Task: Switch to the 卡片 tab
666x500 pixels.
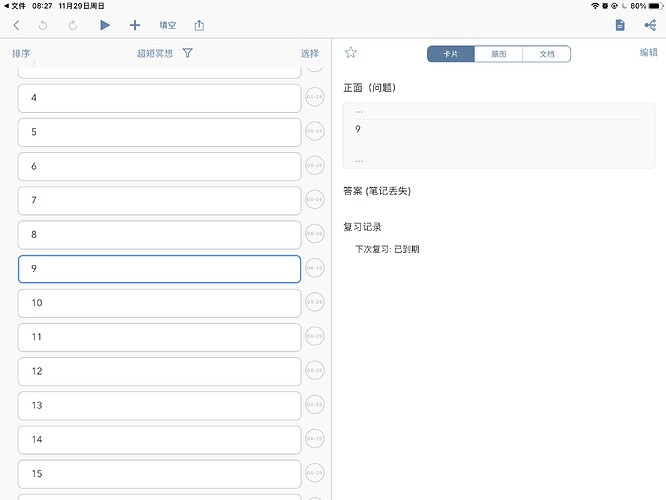Action: [x=451, y=54]
